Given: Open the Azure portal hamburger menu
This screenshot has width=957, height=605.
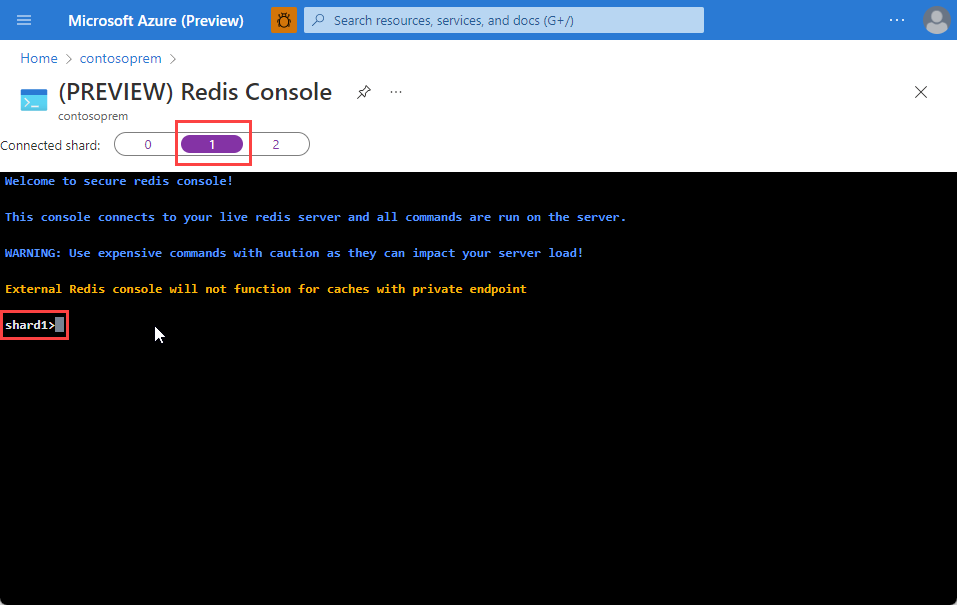Looking at the screenshot, I should (23, 20).
